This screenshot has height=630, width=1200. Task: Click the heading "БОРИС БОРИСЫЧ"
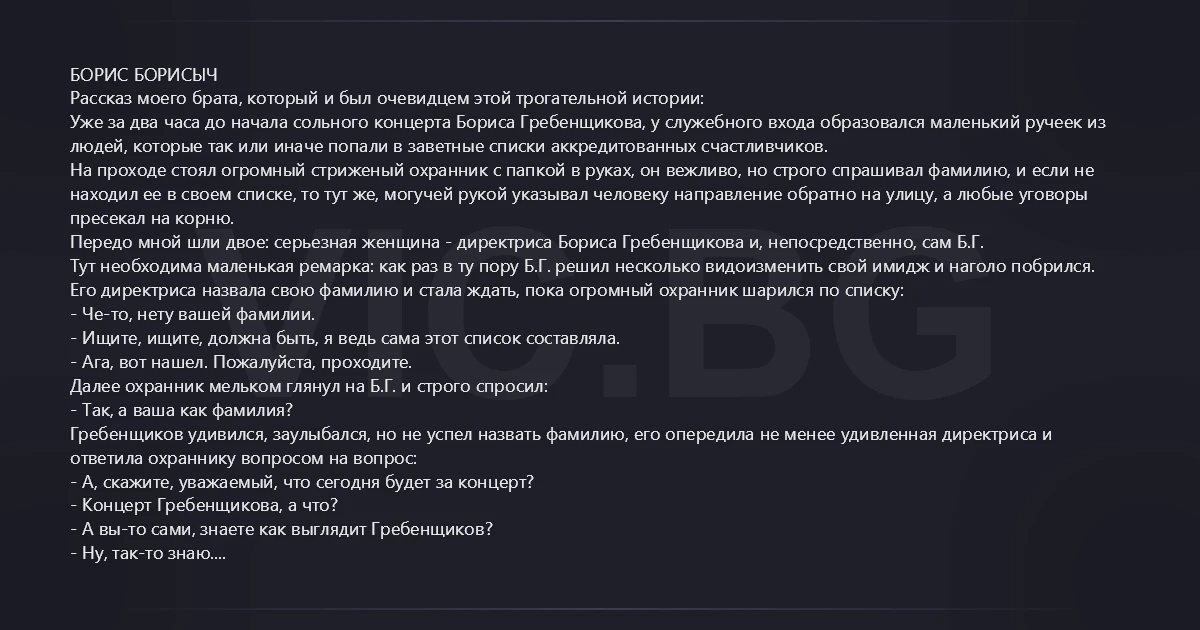point(145,75)
